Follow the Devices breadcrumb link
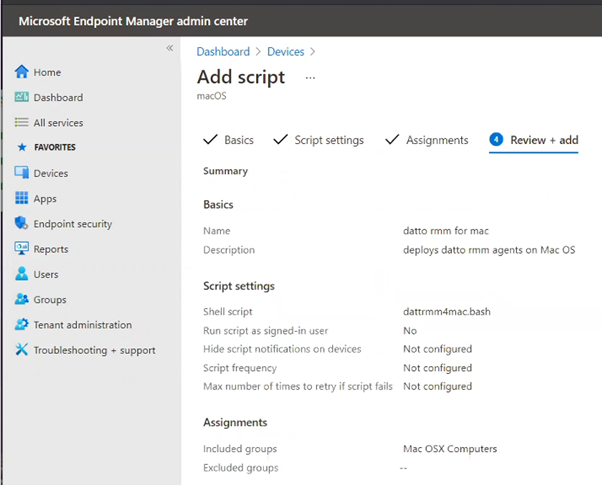602x485 pixels. [x=286, y=51]
